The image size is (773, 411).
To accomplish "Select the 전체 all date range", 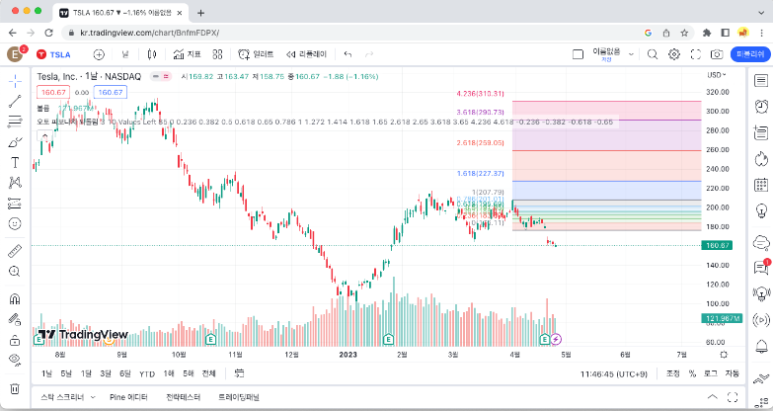I will pyautogui.click(x=209, y=374).
